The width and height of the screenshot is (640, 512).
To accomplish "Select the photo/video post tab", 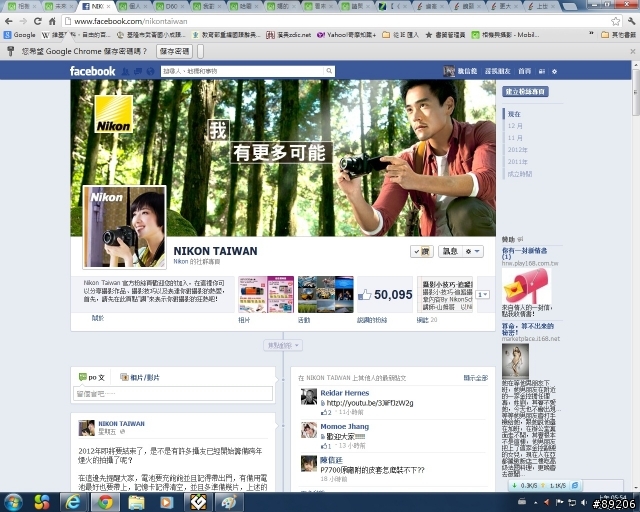I will [140, 377].
